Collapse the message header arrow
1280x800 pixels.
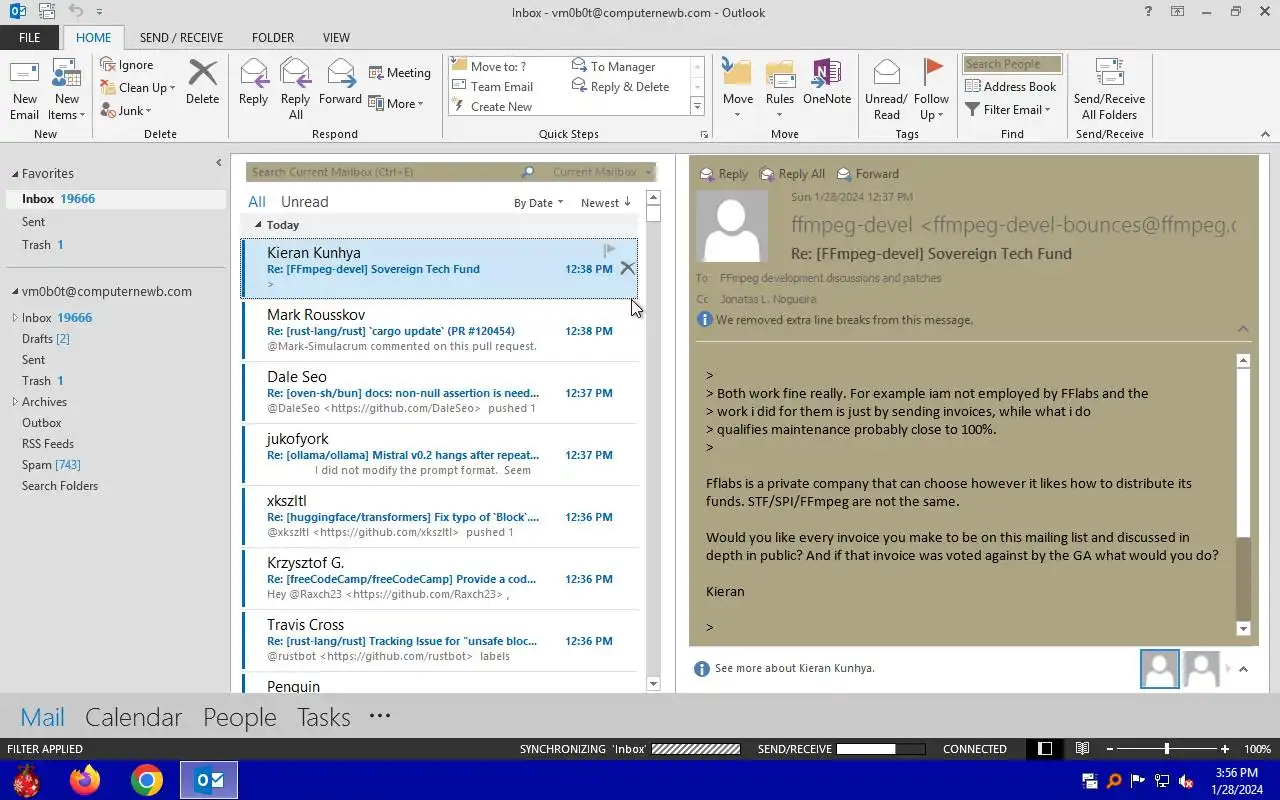[1243, 329]
